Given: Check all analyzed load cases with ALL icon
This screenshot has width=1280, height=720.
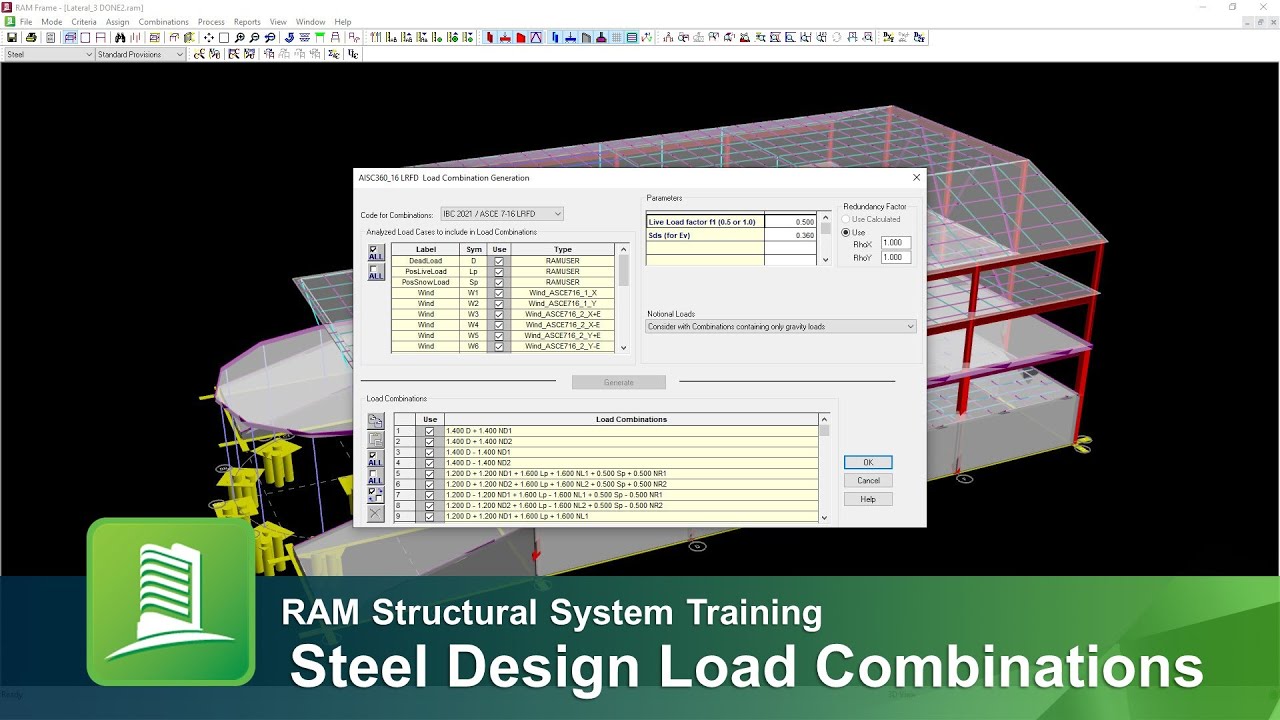Looking at the screenshot, I should (x=376, y=253).
